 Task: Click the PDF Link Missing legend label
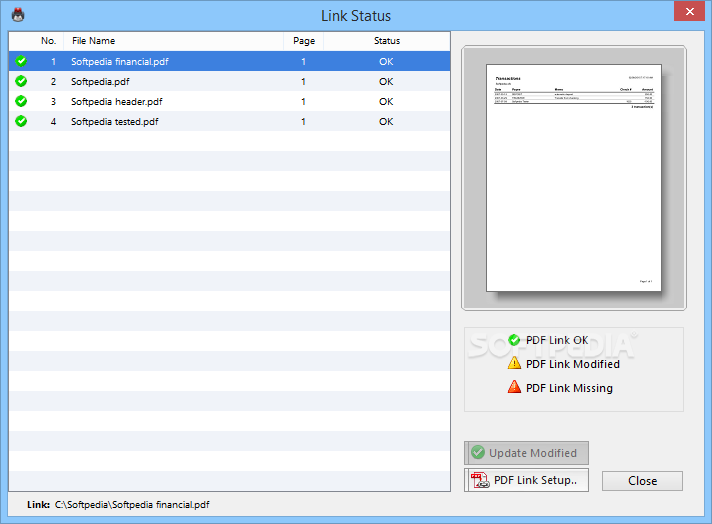click(x=569, y=388)
